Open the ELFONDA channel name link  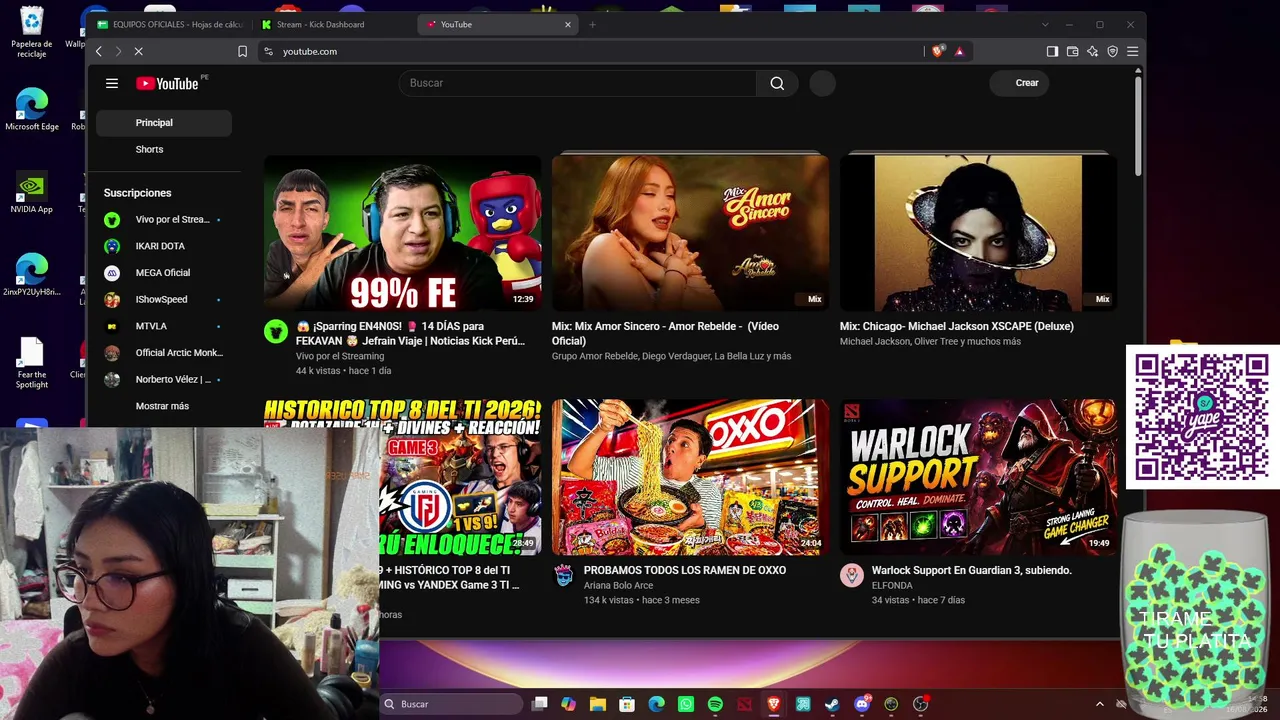pos(892,586)
